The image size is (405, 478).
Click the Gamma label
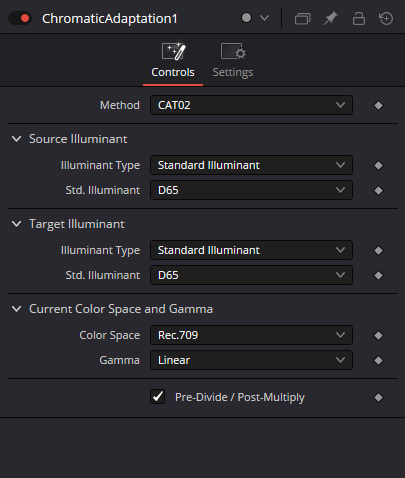pos(119,360)
